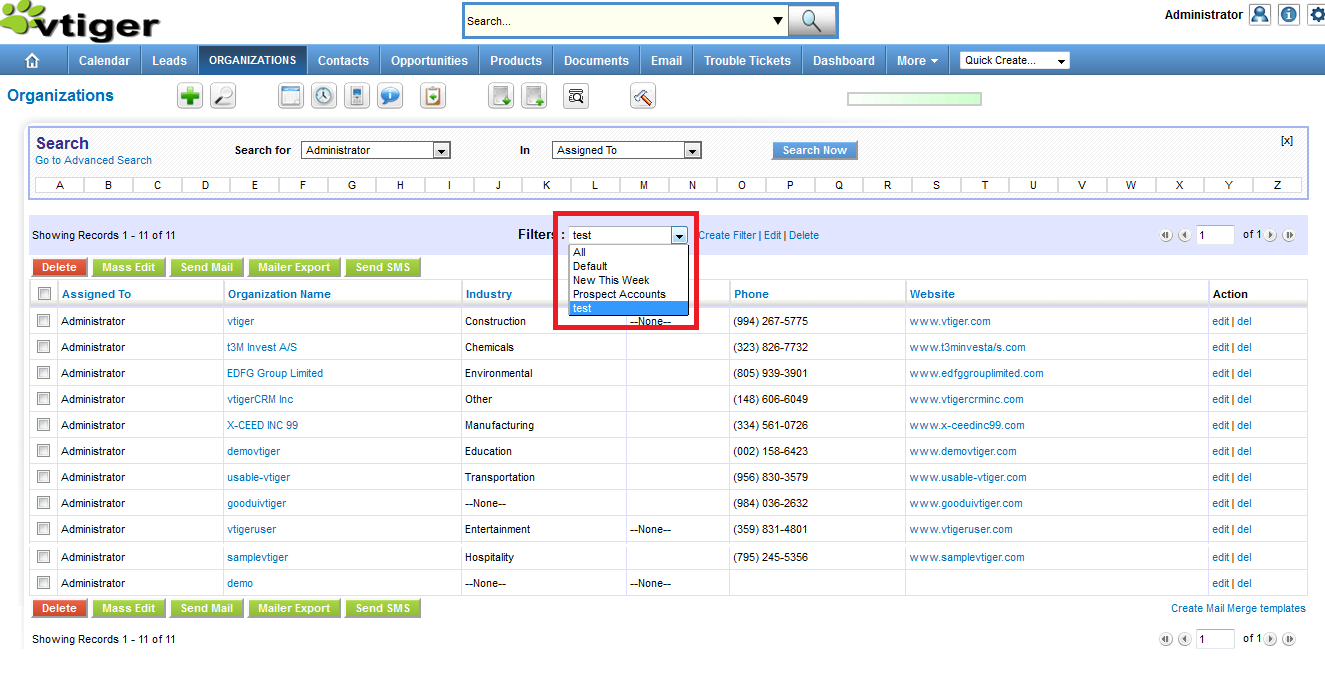The width and height of the screenshot is (1325, 675).
Task: Tick the demovtiger row checkbox
Action: tap(44, 451)
